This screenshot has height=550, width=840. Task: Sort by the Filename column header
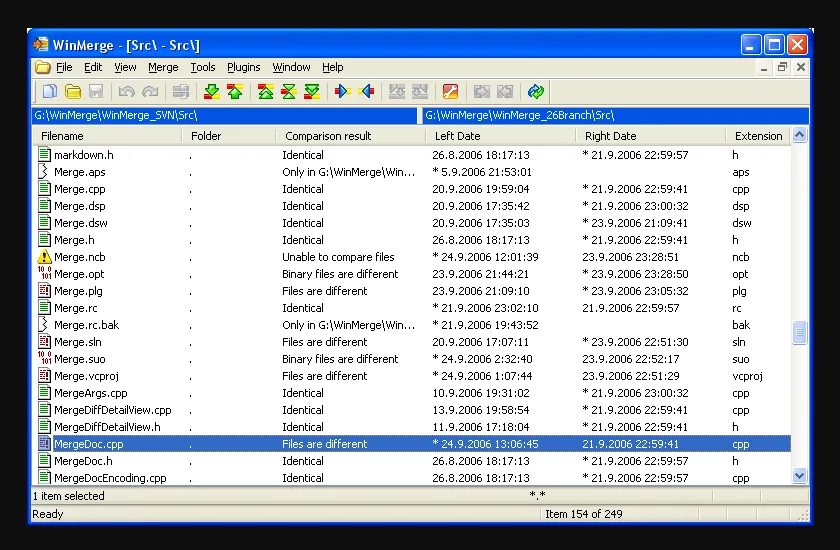[x=107, y=136]
